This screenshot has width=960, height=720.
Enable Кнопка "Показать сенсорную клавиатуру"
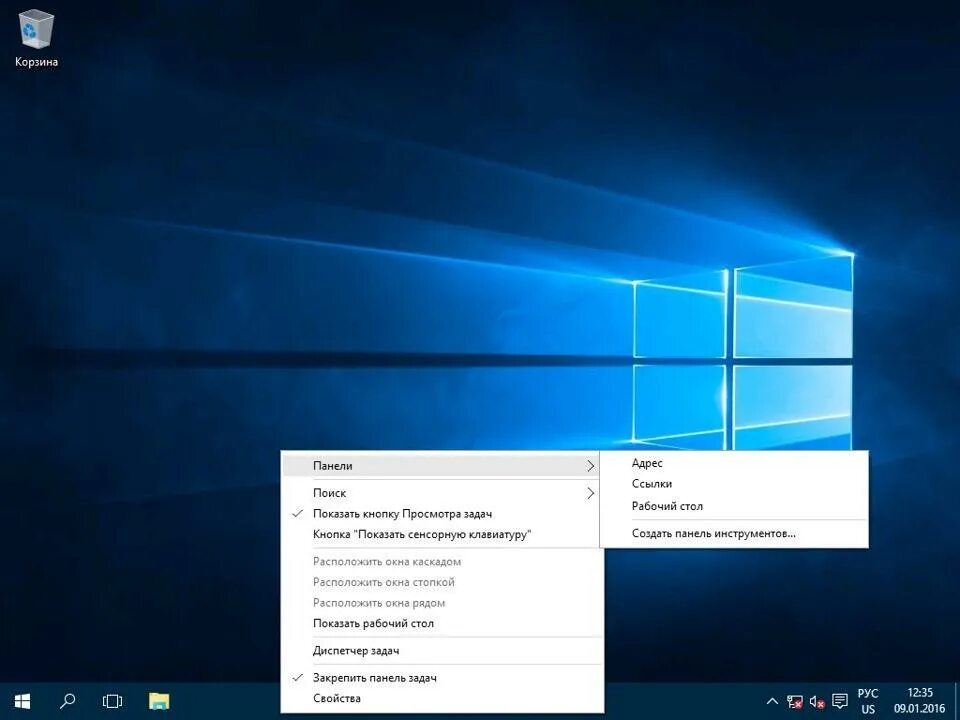440,534
